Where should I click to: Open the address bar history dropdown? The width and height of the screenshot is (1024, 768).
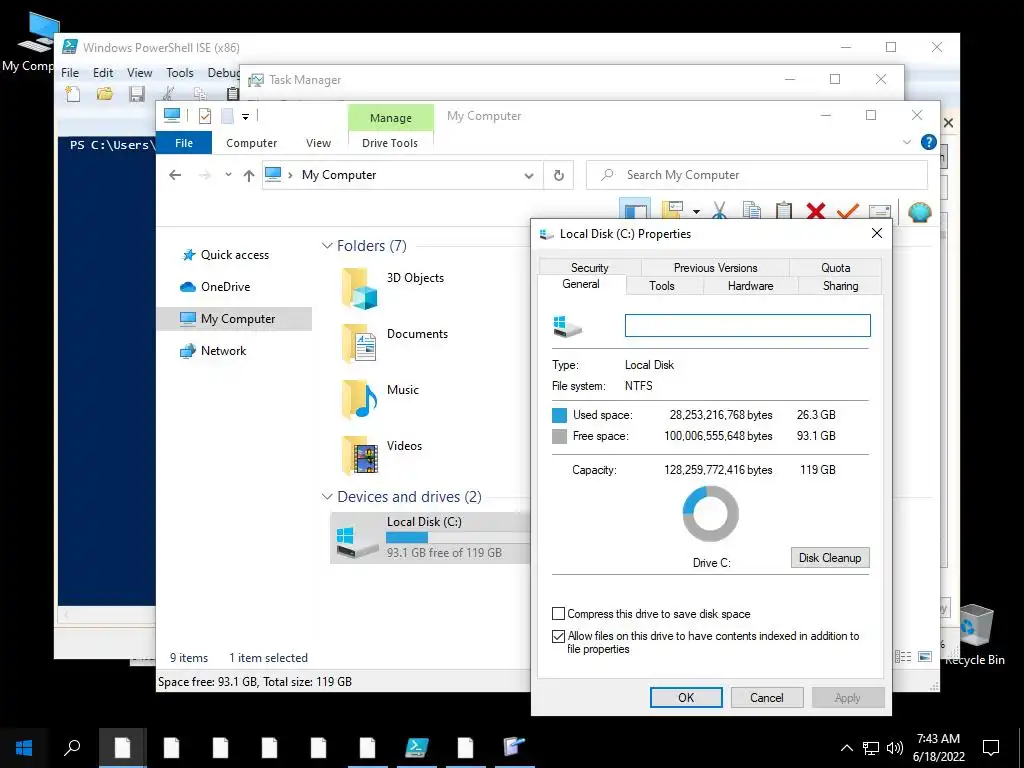[528, 176]
